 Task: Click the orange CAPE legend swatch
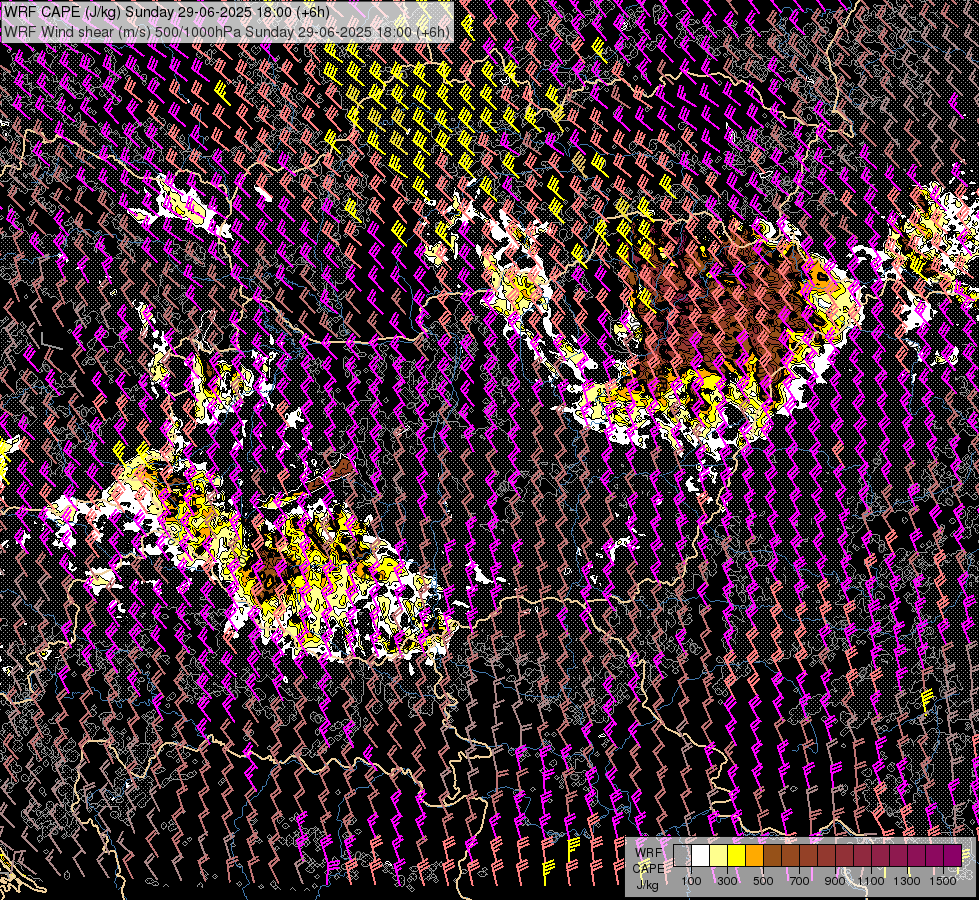754,855
